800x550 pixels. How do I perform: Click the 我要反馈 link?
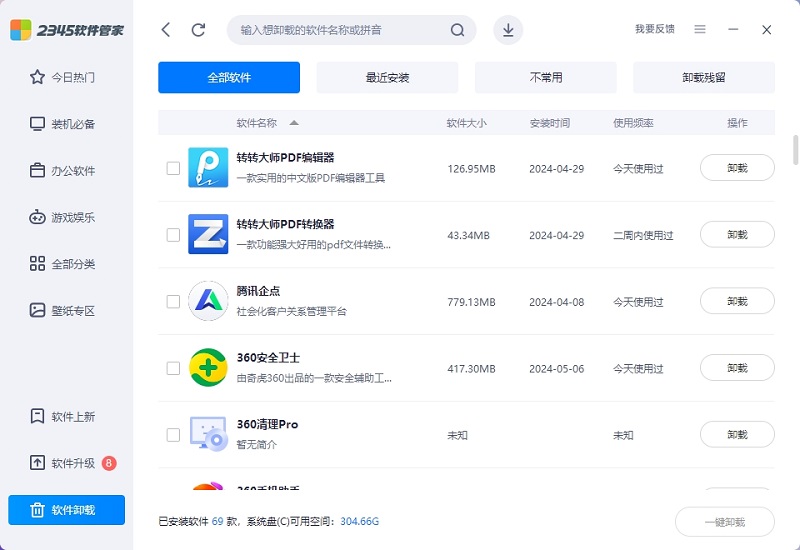point(655,29)
